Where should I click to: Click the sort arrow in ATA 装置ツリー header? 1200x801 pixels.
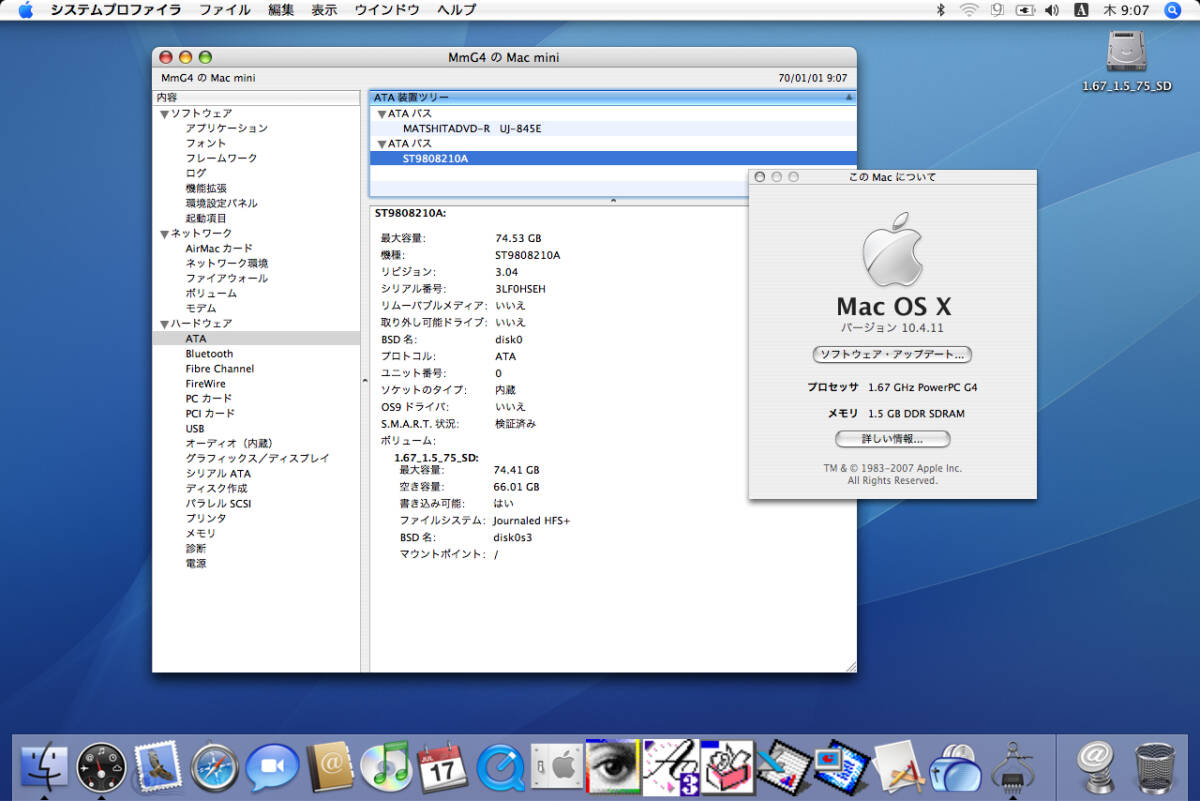click(x=849, y=98)
